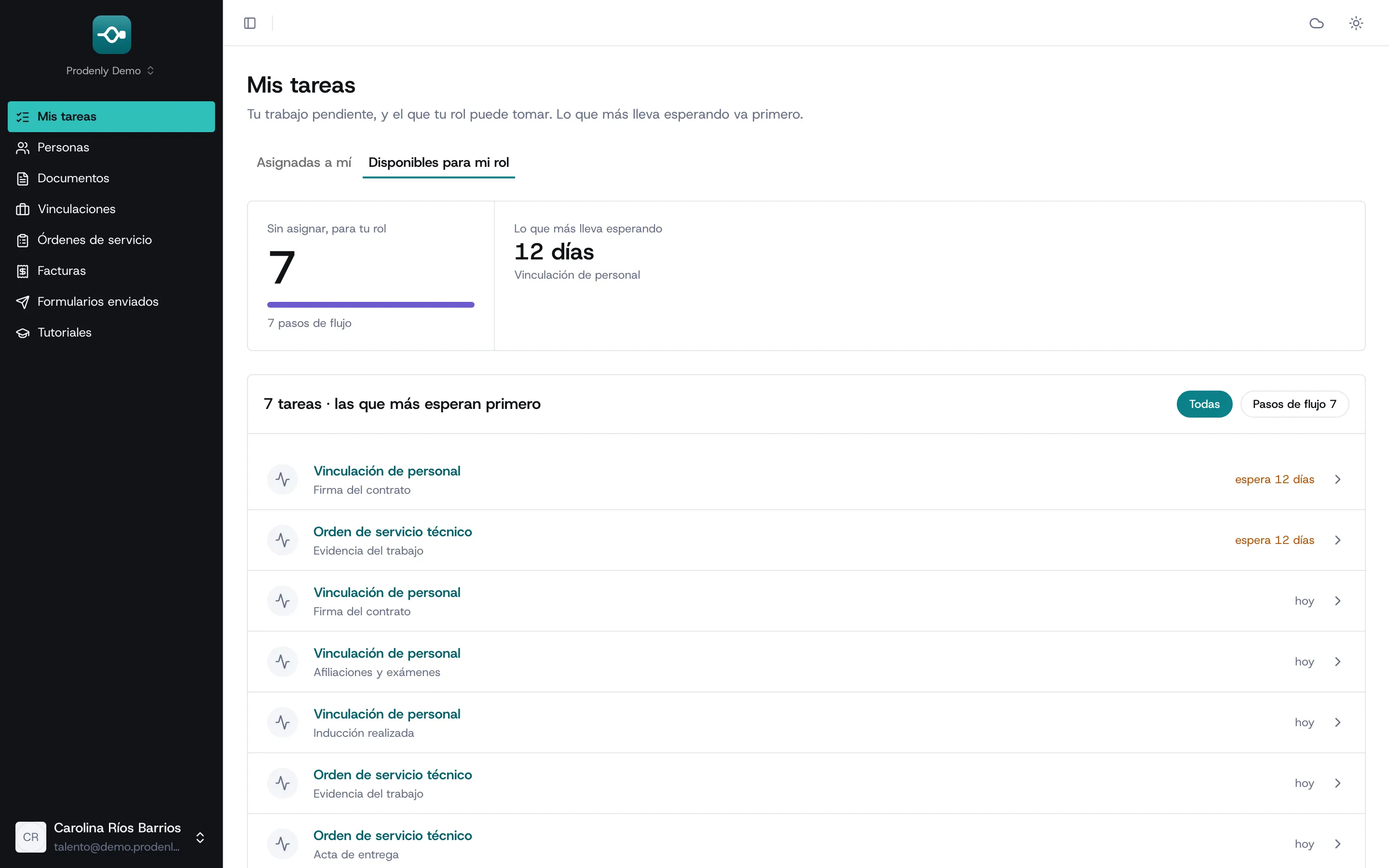Select the Todas filter pill
Image resolution: width=1389 pixels, height=868 pixels.
[1204, 404]
